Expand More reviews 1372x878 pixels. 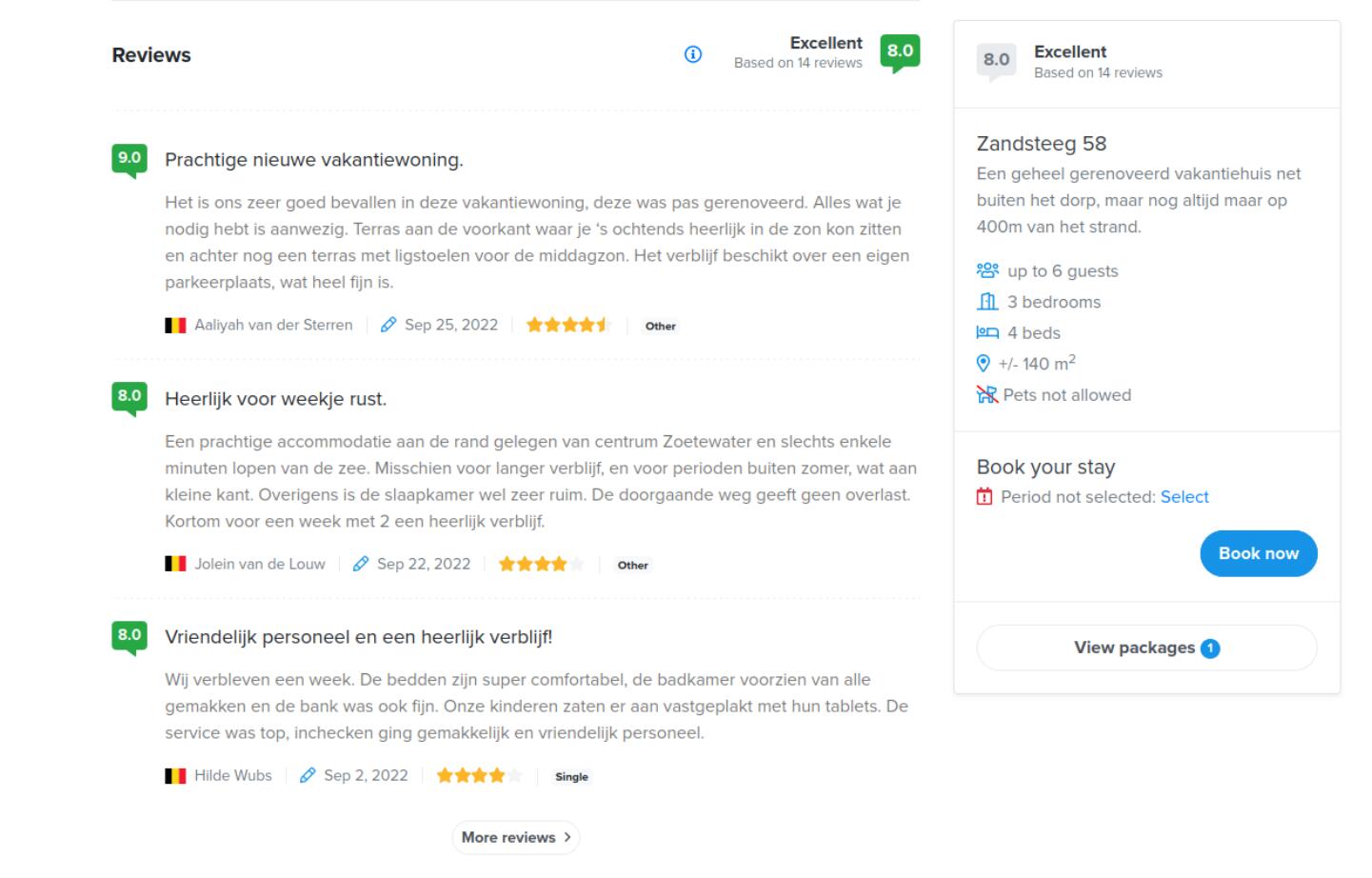point(515,838)
